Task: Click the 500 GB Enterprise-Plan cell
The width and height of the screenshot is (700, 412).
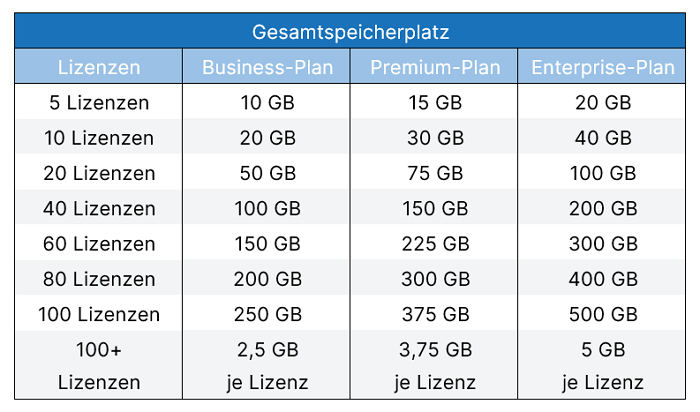Action: tap(603, 315)
